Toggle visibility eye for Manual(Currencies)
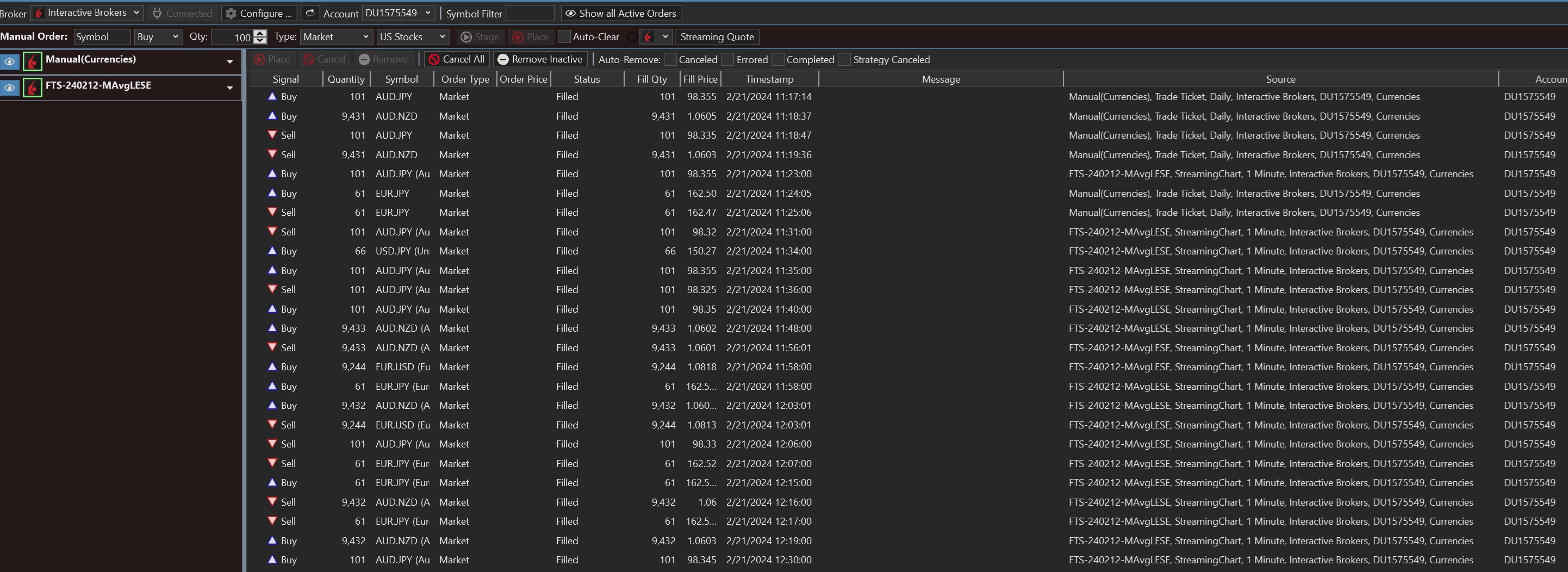1568x572 pixels. 10,61
